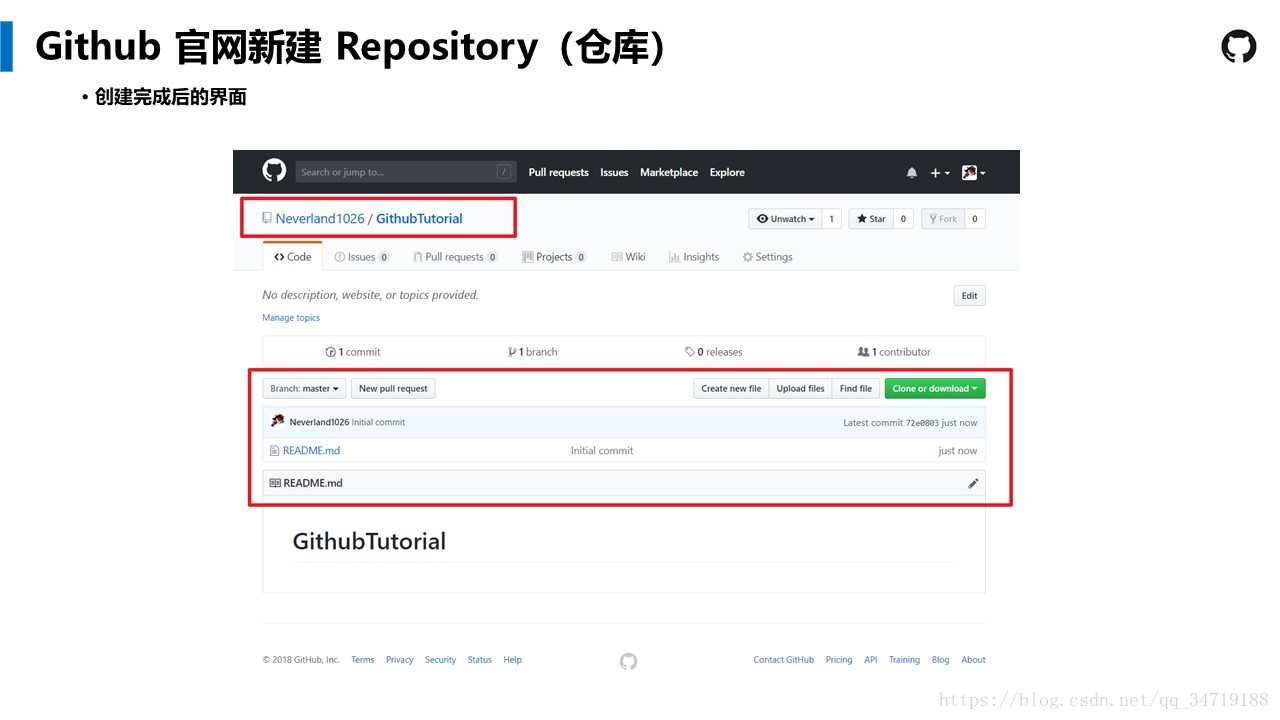
Task: Click the GithubTutorial heading in README
Action: [x=369, y=542]
